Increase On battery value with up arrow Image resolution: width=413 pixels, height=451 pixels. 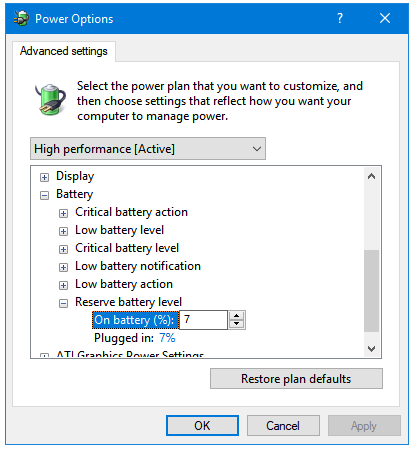click(x=237, y=316)
